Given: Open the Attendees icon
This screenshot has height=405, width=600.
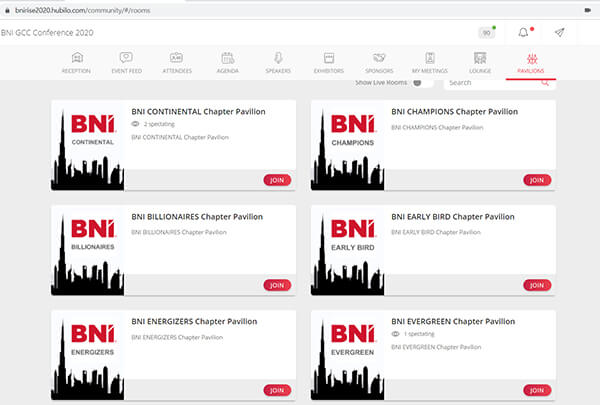Looking at the screenshot, I should click(x=176, y=58).
